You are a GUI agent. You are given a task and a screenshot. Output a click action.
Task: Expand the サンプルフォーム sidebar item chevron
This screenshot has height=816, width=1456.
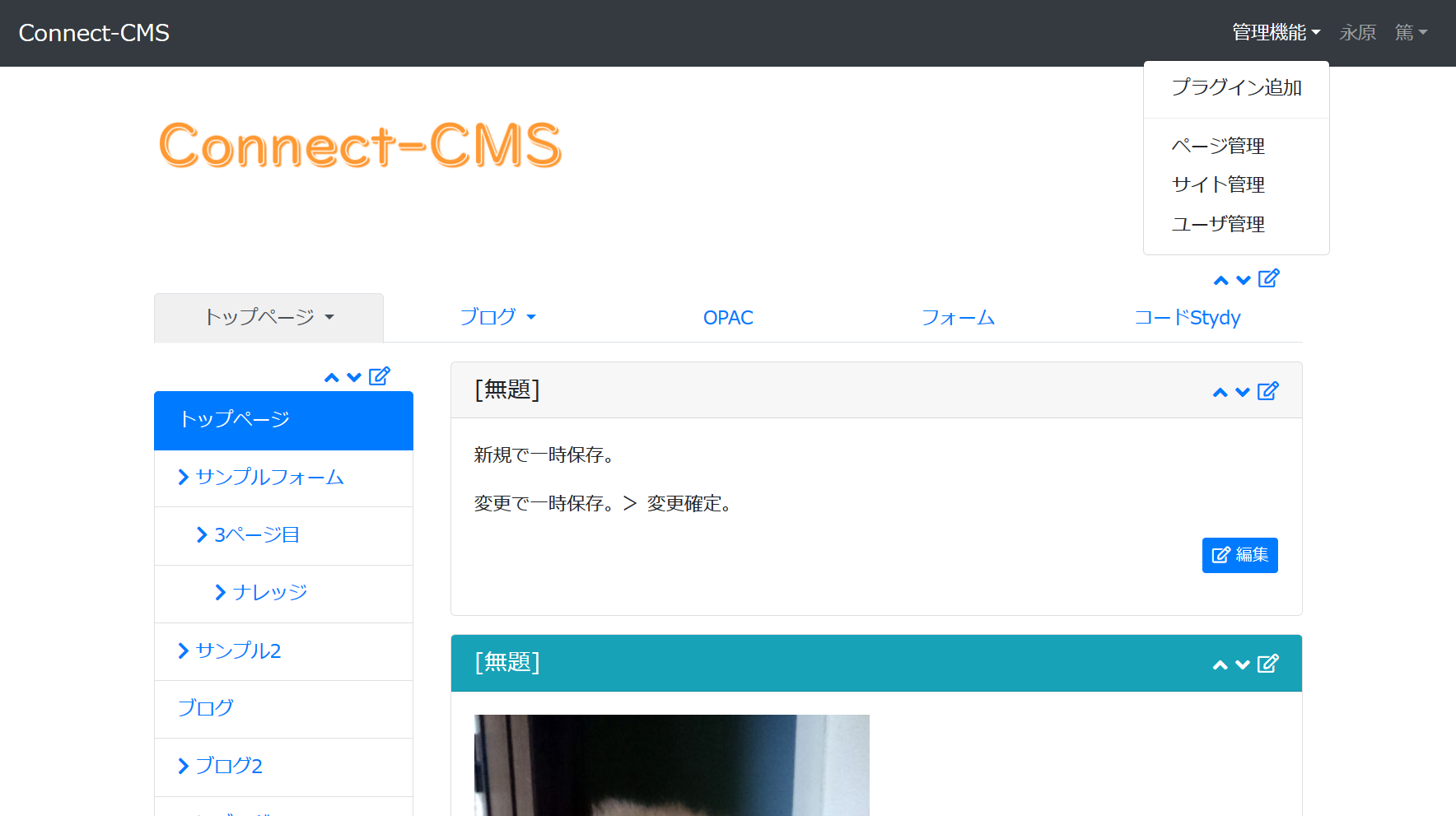pos(183,477)
